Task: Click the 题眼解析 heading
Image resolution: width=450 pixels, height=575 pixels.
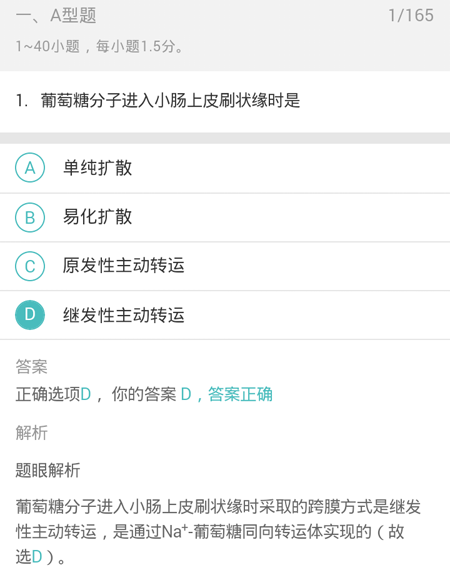Action: pos(48,470)
